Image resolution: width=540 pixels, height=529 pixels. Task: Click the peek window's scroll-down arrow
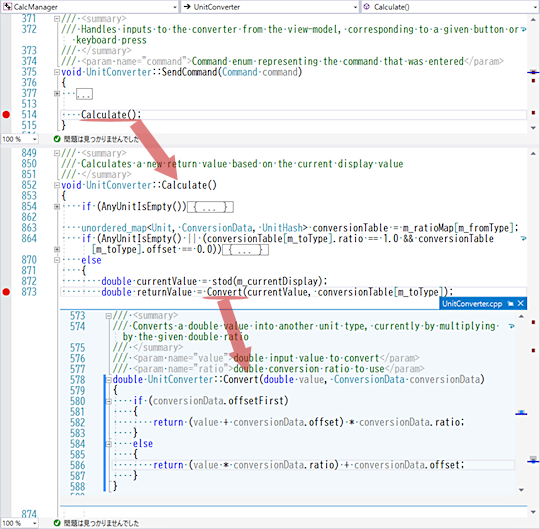[521, 490]
